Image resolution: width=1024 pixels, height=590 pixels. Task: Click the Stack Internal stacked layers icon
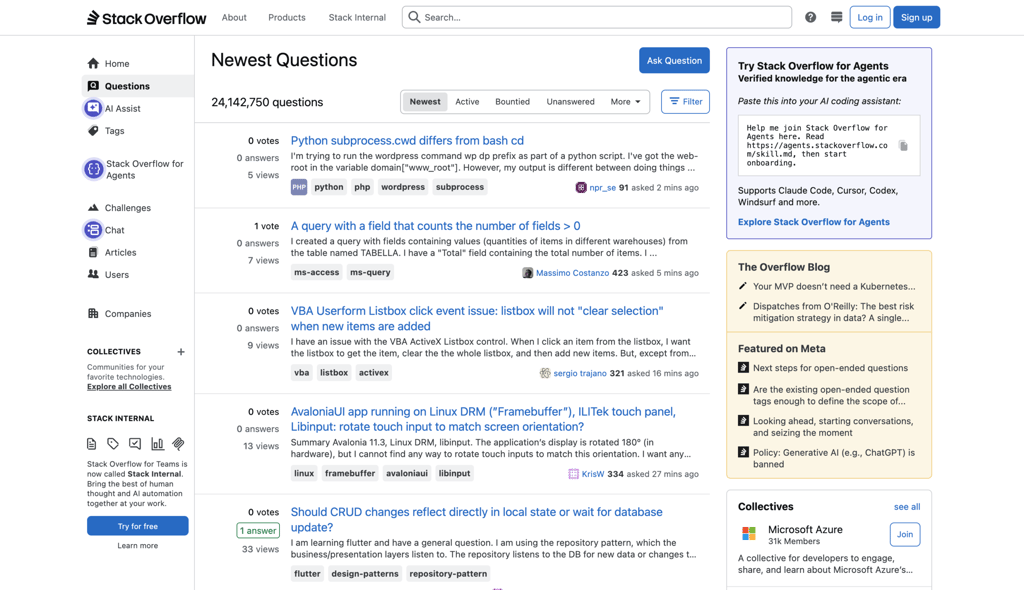coord(178,444)
